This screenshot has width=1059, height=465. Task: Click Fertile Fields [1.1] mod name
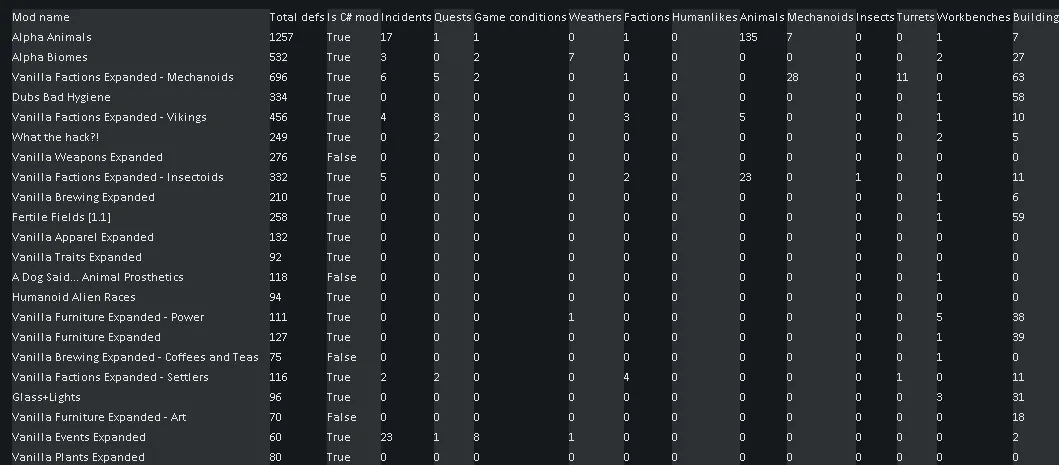61,217
